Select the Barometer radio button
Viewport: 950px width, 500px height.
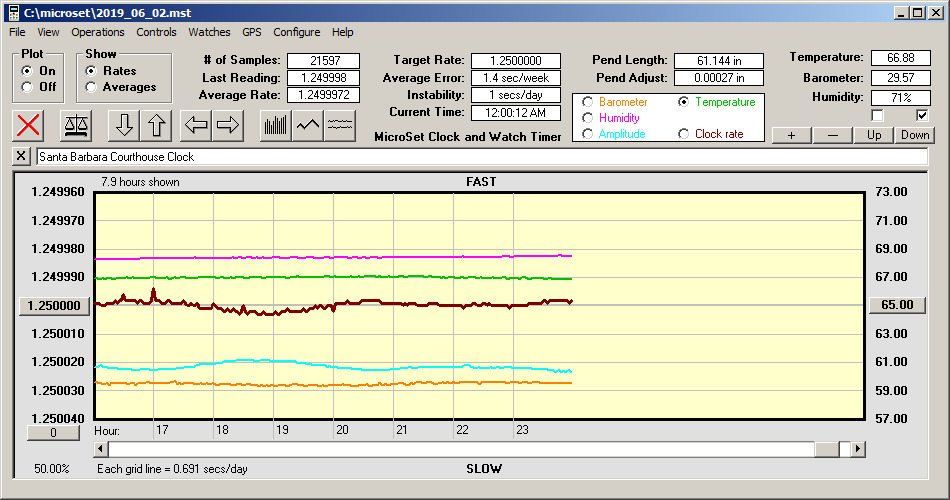[587, 102]
